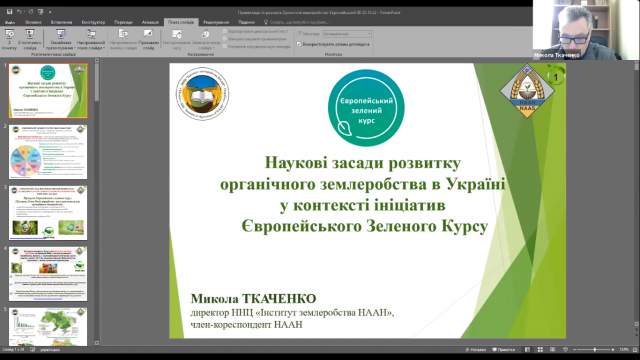Open Онлайнова презентація dropdown
Viewport: 640px width, 360px height.
[61, 40]
